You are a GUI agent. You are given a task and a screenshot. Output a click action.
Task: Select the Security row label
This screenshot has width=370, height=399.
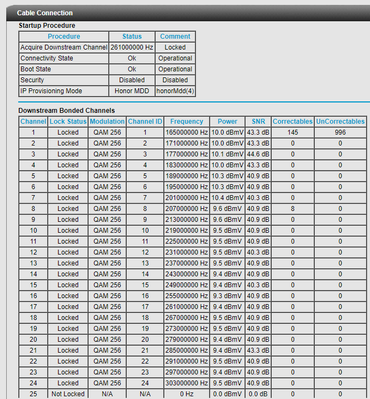pyautogui.click(x=64, y=80)
